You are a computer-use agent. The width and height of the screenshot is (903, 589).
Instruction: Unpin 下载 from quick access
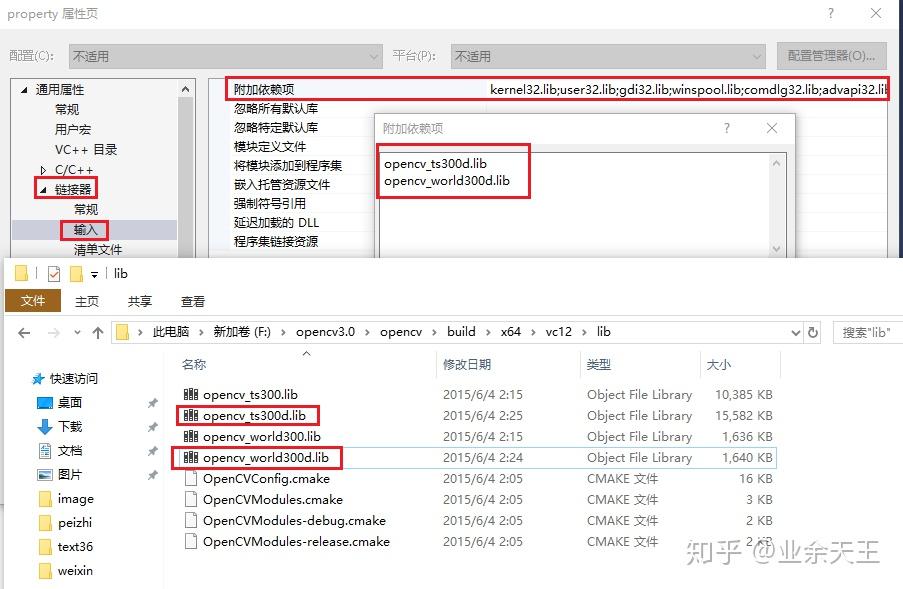click(x=155, y=428)
